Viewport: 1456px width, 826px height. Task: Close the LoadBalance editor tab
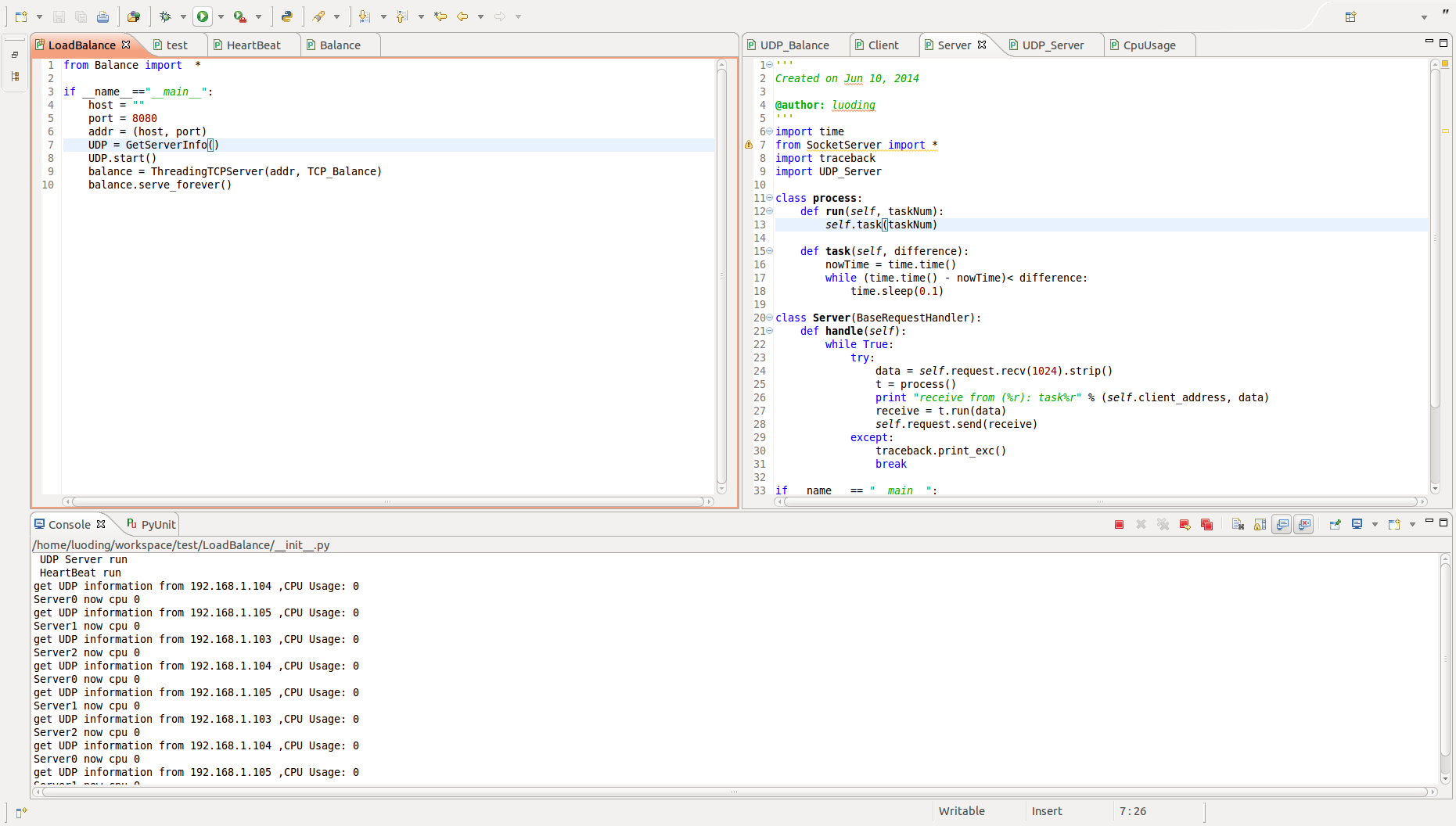pyautogui.click(x=126, y=45)
